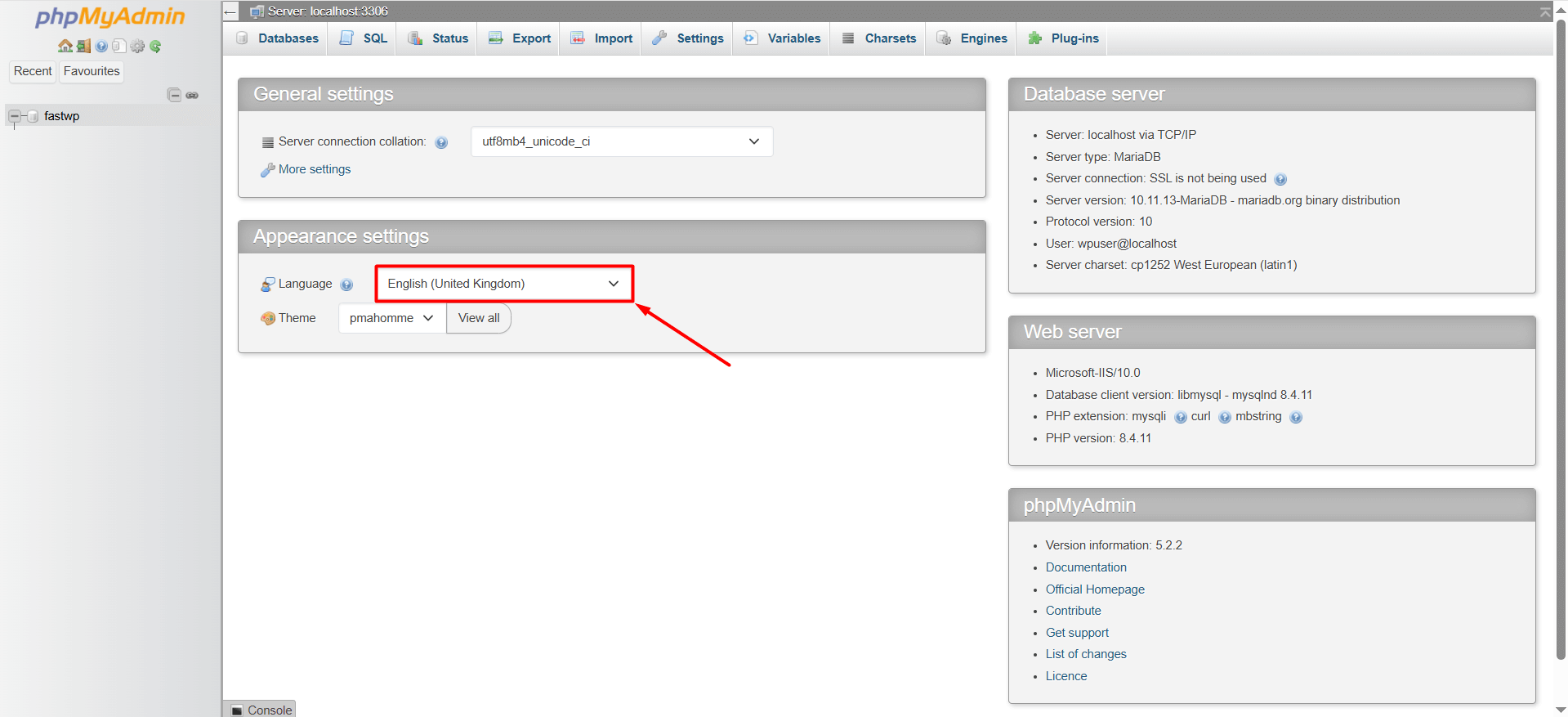Open the List of changes link
Screen dimensions: 1568x717
tap(1086, 654)
